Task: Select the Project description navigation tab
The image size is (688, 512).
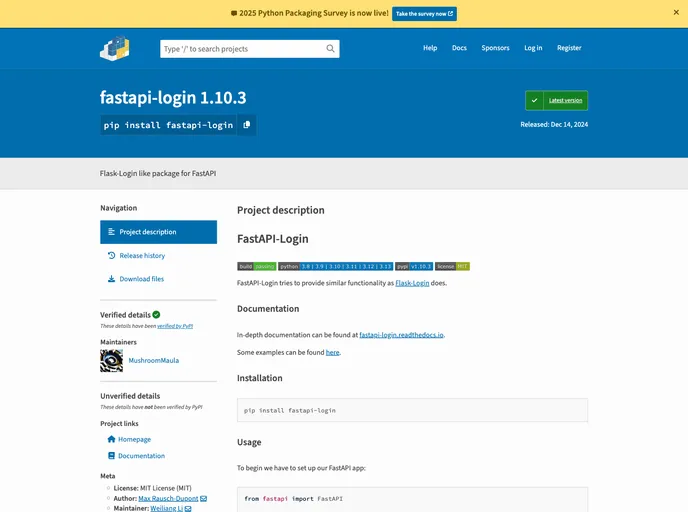Action: click(158, 232)
